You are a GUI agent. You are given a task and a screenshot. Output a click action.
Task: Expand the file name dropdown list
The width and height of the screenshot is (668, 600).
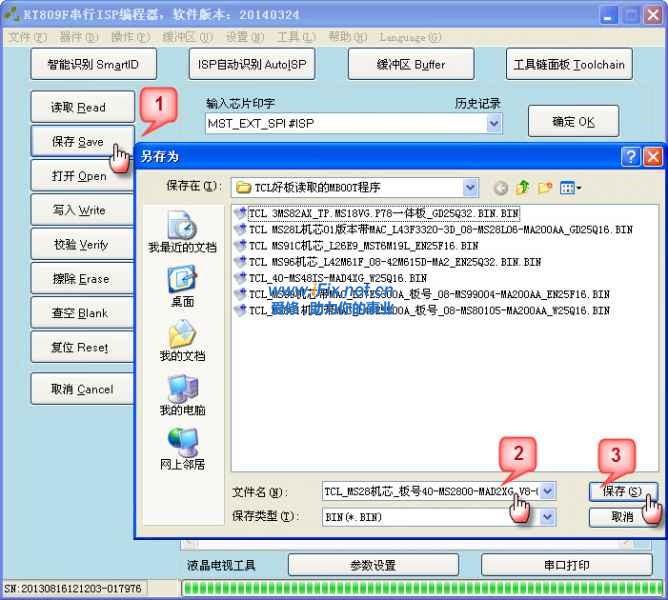(548, 491)
